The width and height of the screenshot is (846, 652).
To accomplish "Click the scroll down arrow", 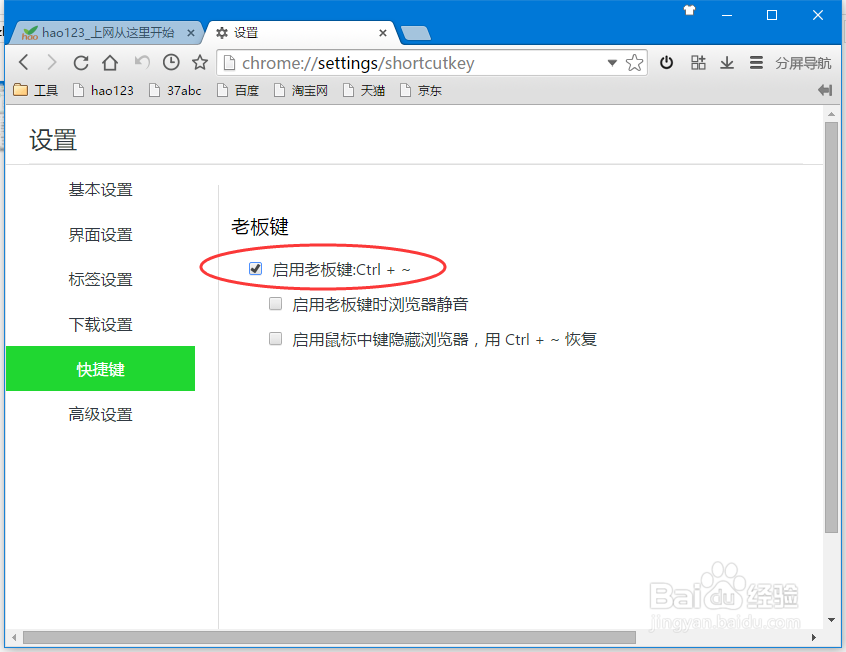I will (x=831, y=620).
